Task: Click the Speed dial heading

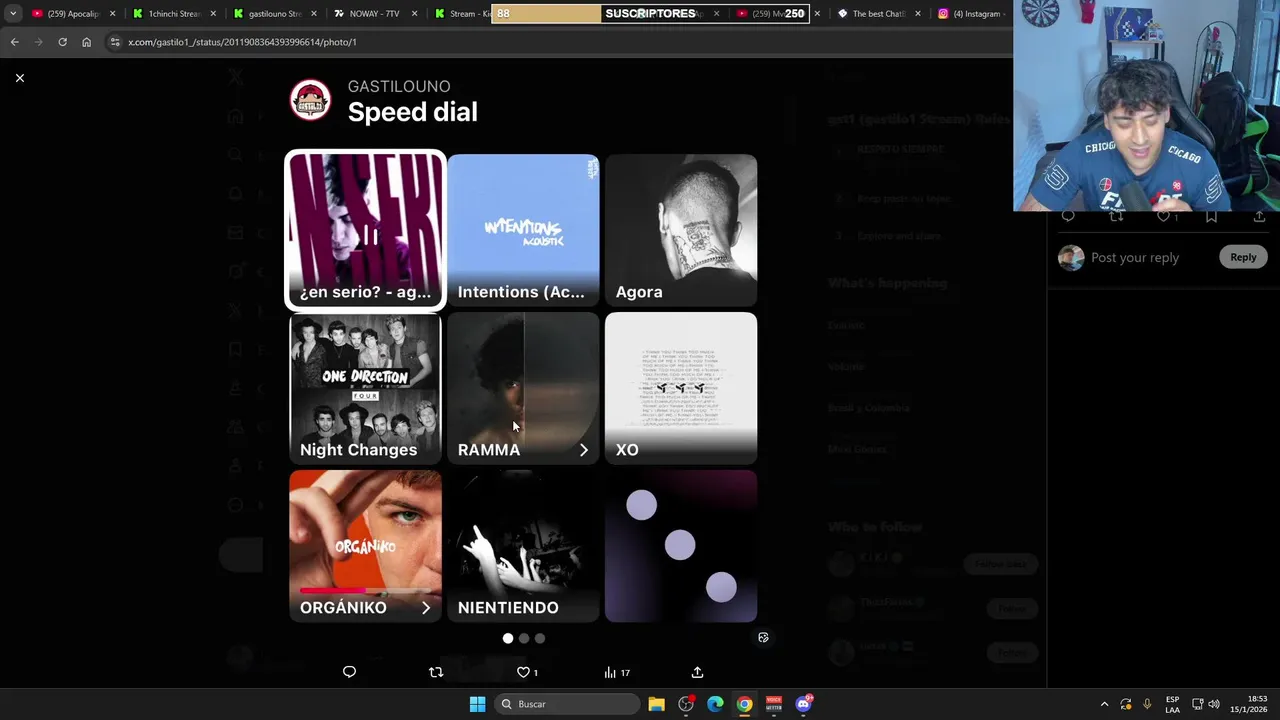Action: click(x=412, y=112)
